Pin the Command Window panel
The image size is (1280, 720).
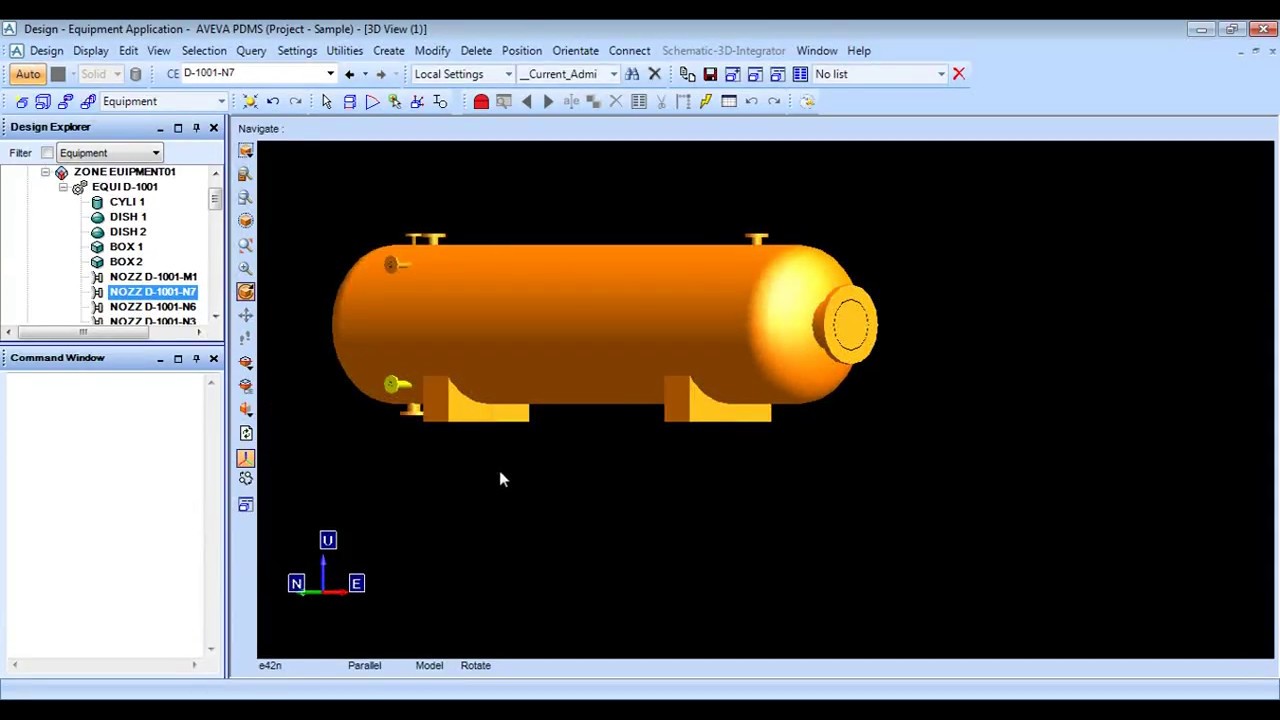196,359
